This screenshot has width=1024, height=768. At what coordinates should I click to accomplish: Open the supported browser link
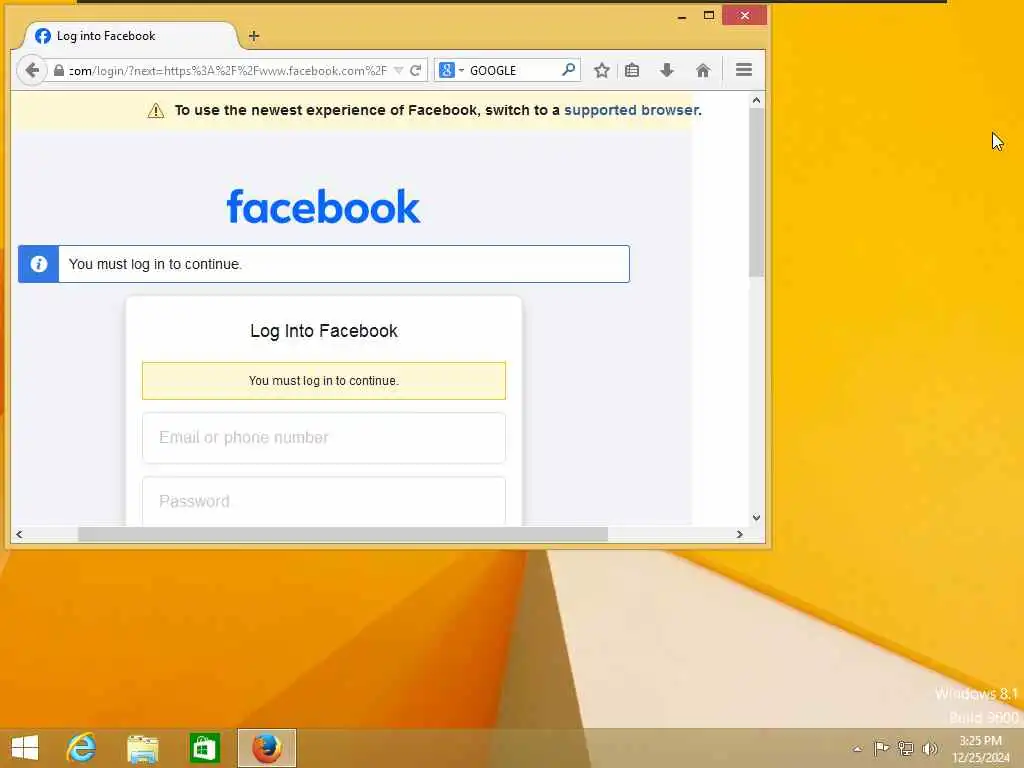[632, 110]
